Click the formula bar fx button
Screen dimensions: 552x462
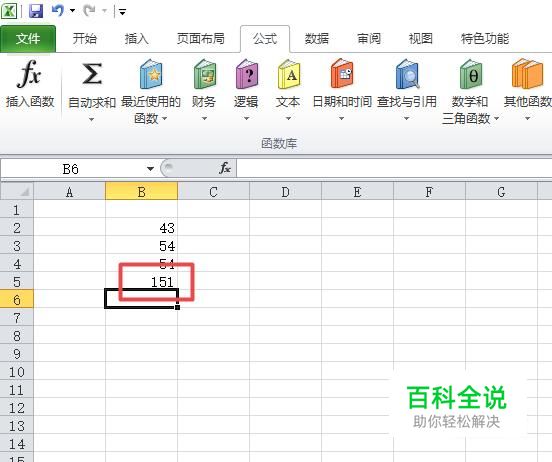point(225,168)
